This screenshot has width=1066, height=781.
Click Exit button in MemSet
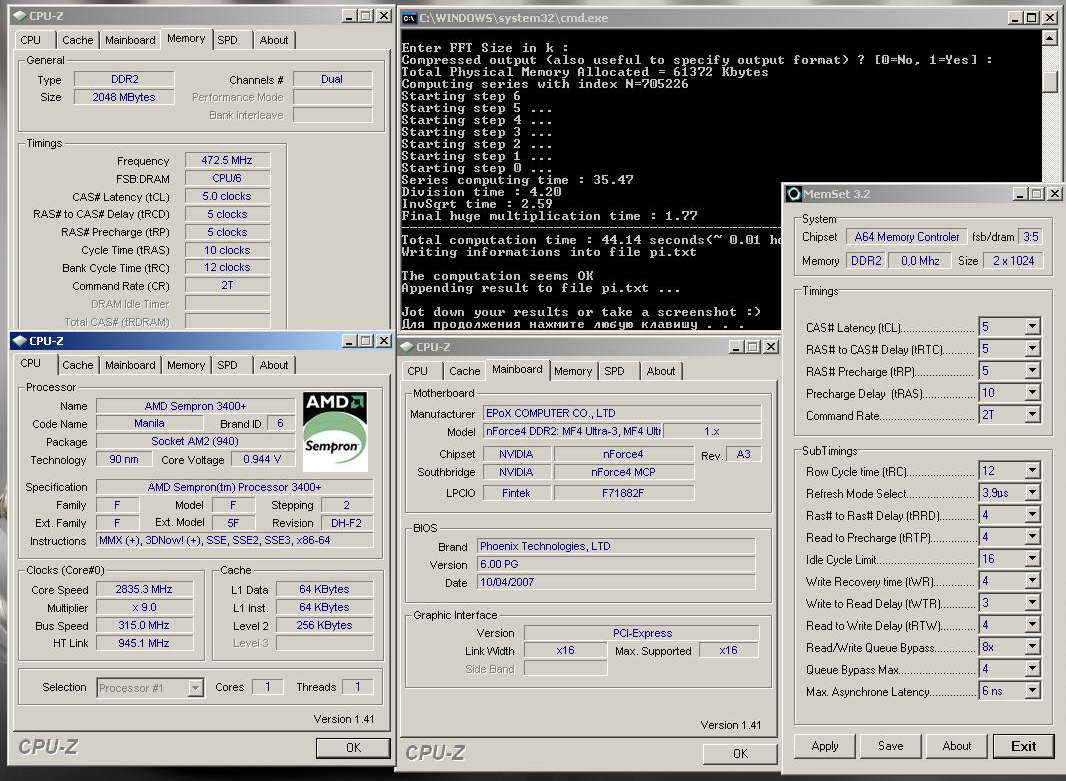(1023, 746)
